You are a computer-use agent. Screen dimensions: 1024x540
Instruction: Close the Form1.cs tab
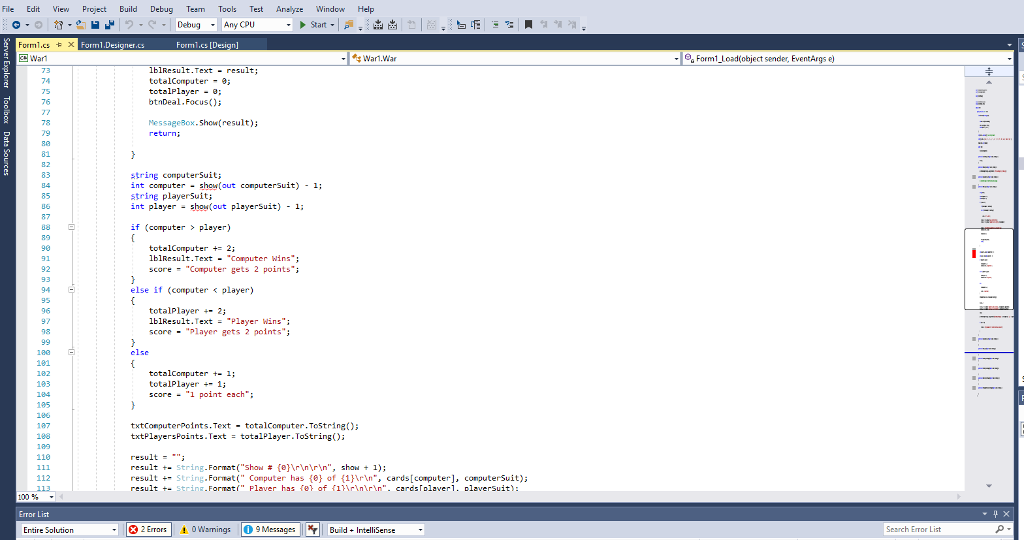click(x=71, y=44)
